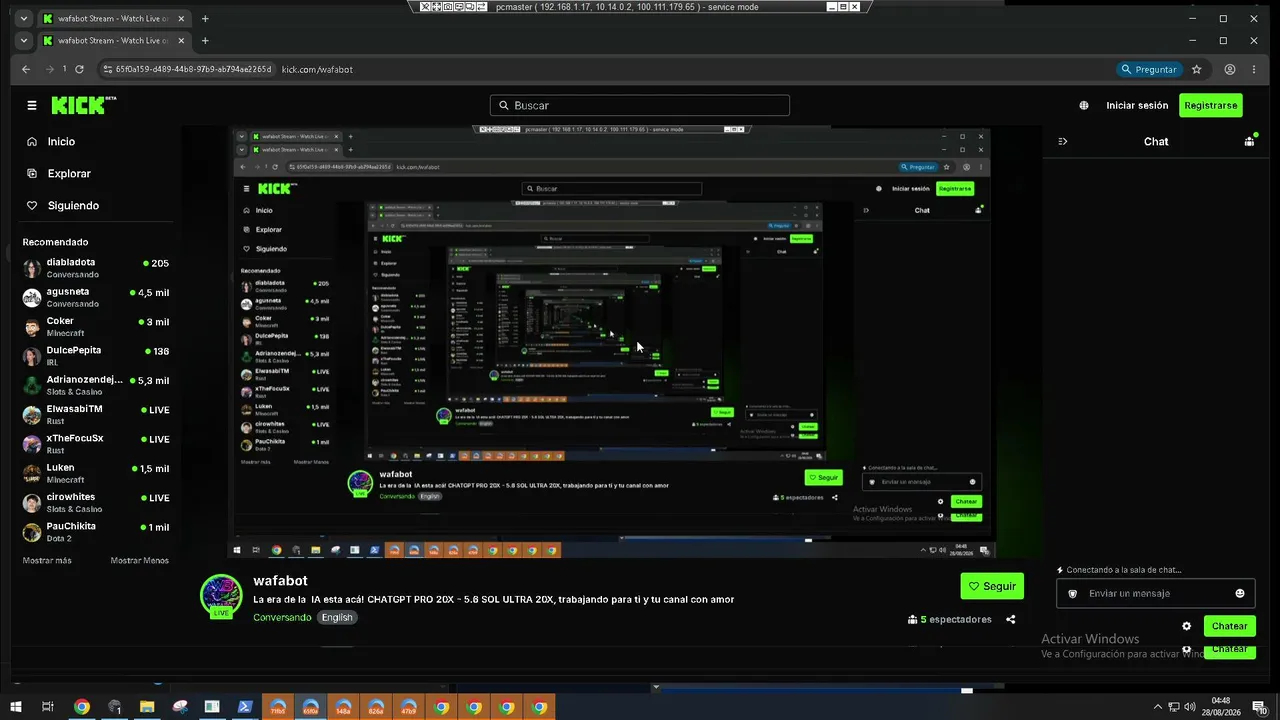Open the cirowhites recommended channel
This screenshot has height=720, width=1280.
click(x=97, y=503)
